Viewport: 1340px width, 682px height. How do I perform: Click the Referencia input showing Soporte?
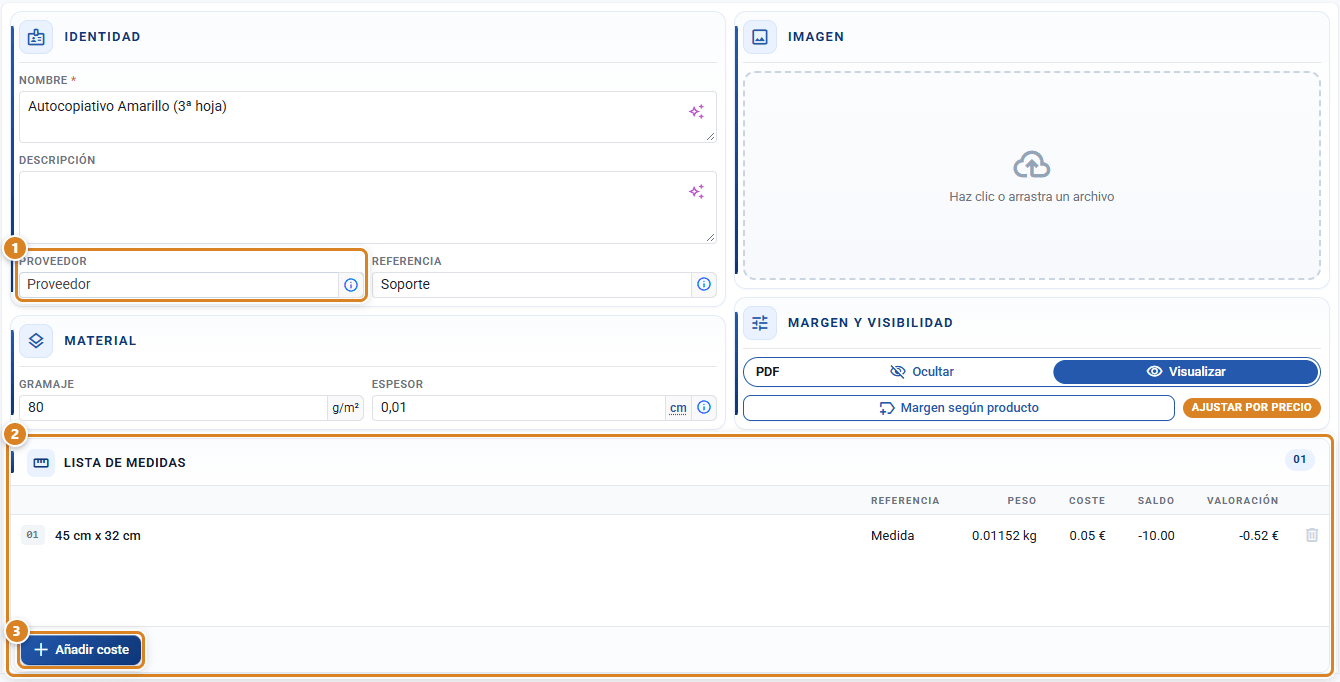coord(532,285)
